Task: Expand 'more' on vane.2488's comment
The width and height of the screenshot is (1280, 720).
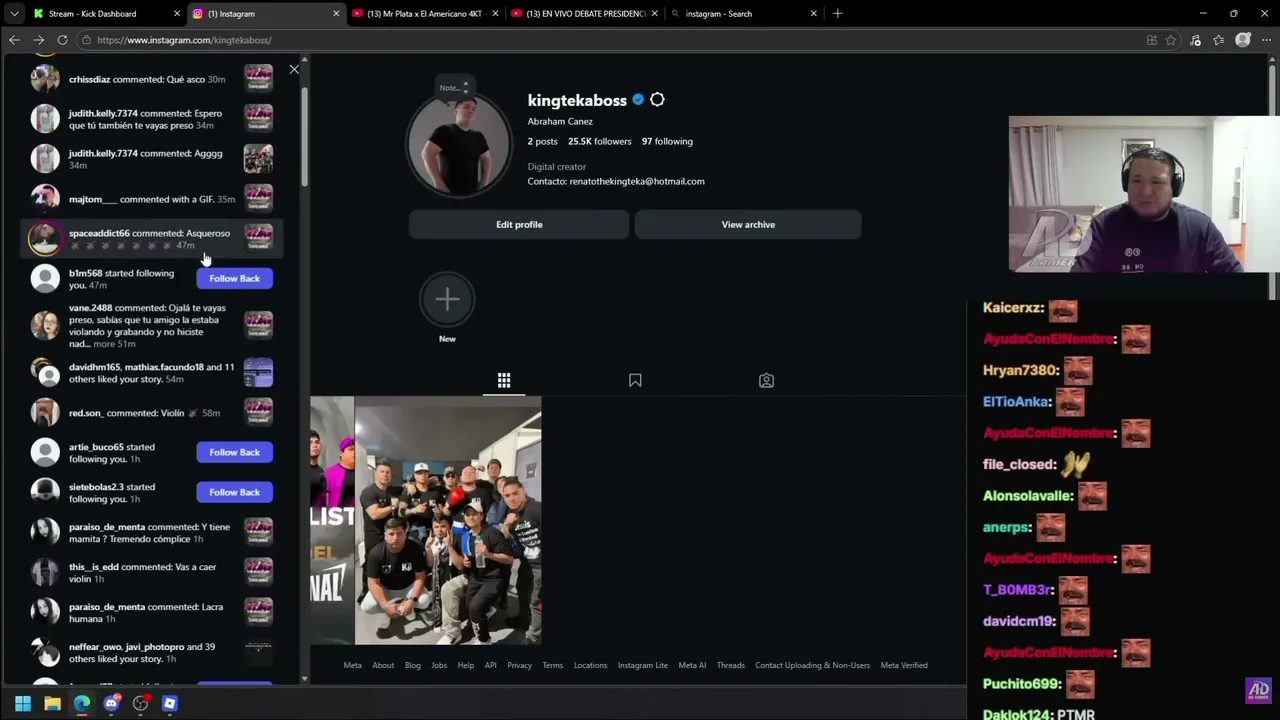Action: (104, 344)
